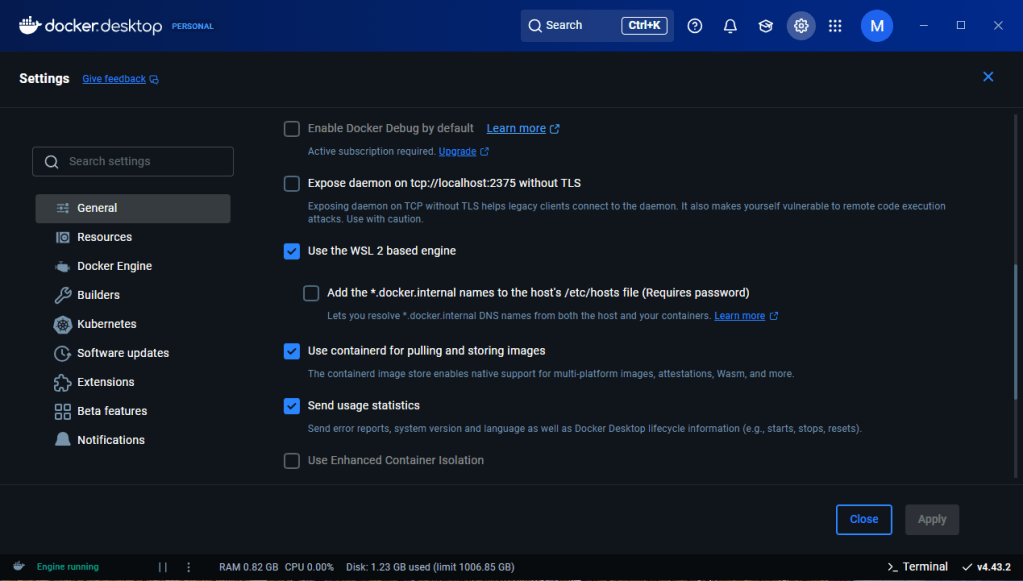Viewport: 1023px width, 581px height.
Task: Open the Terminal from the status bar
Action: click(917, 567)
